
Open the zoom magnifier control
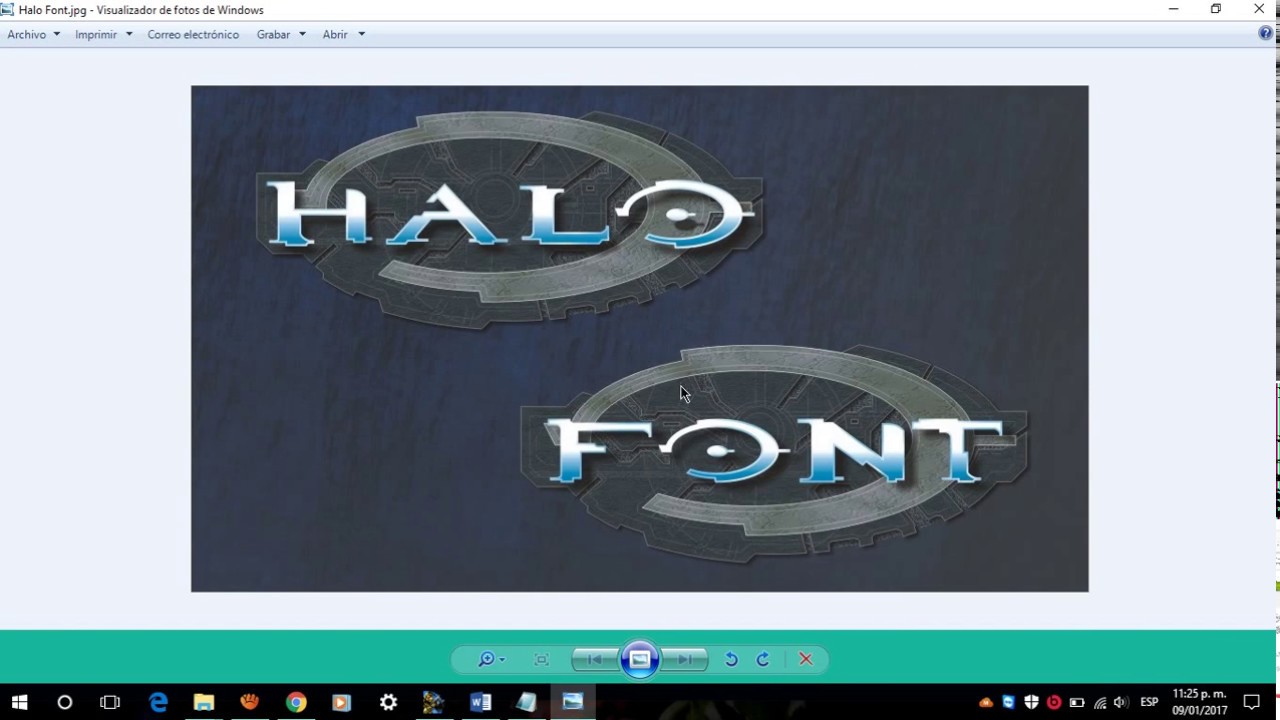[490, 659]
